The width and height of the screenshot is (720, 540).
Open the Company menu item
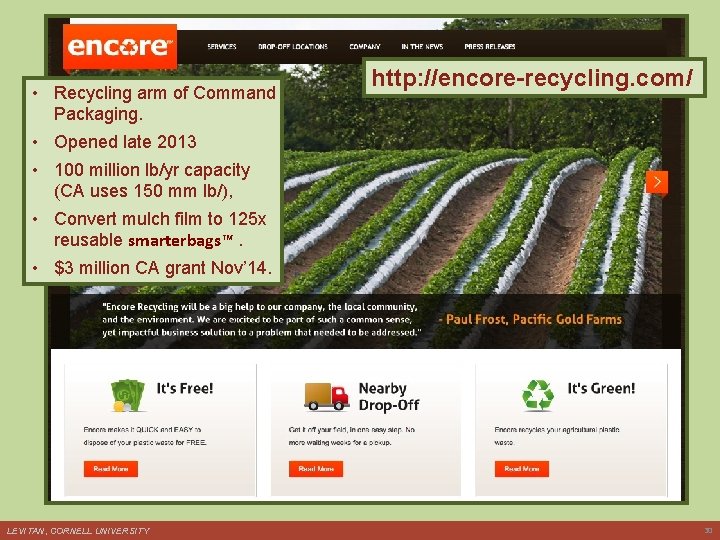[x=365, y=46]
